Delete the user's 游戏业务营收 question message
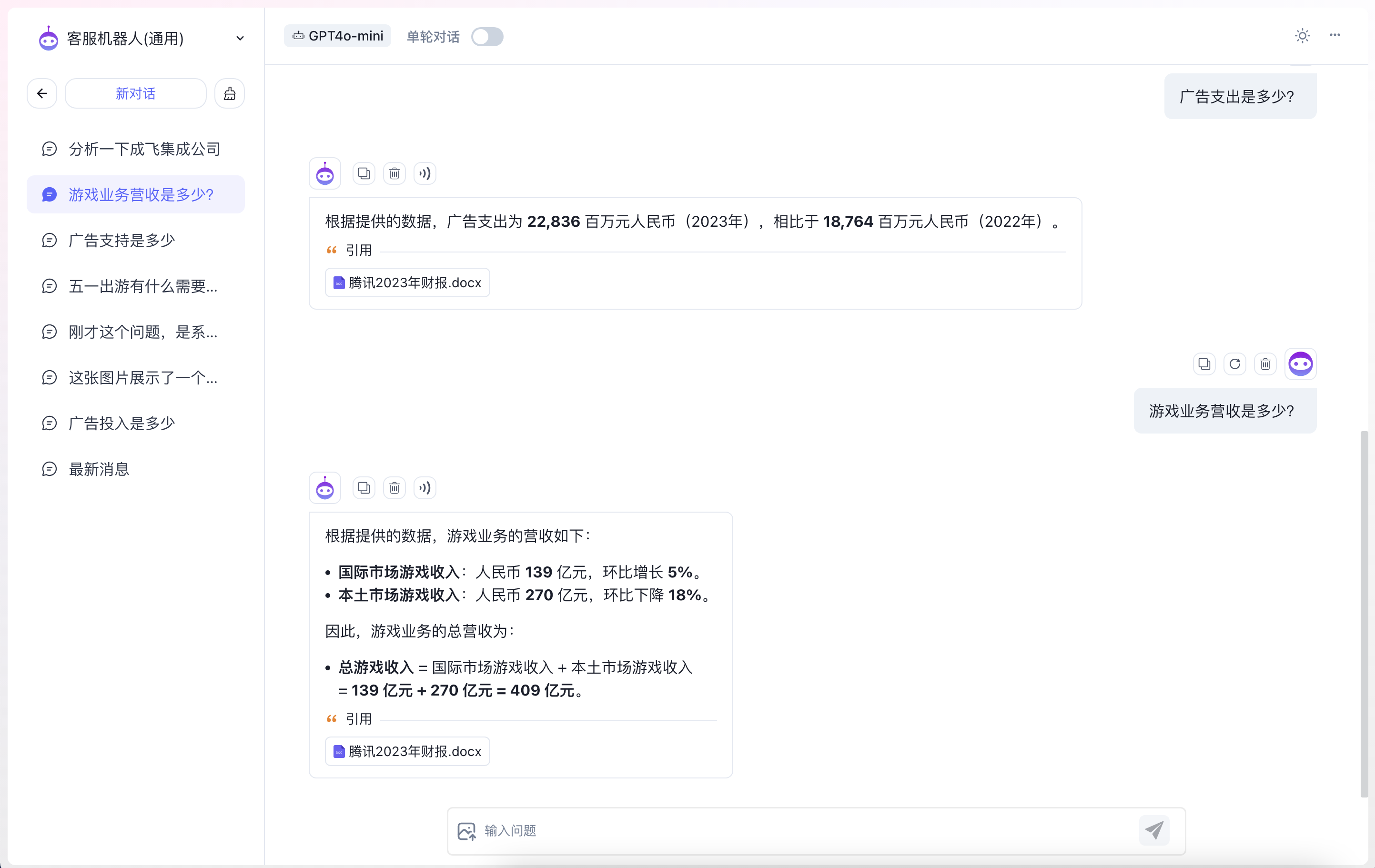1375x868 pixels. 1265,364
